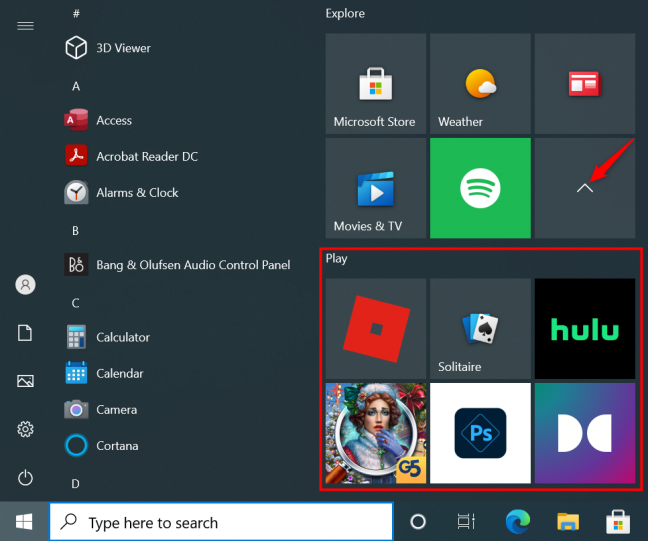Click the Cortana circle on the taskbar
Screen dimensions: 648x541
pyautogui.click(x=418, y=522)
